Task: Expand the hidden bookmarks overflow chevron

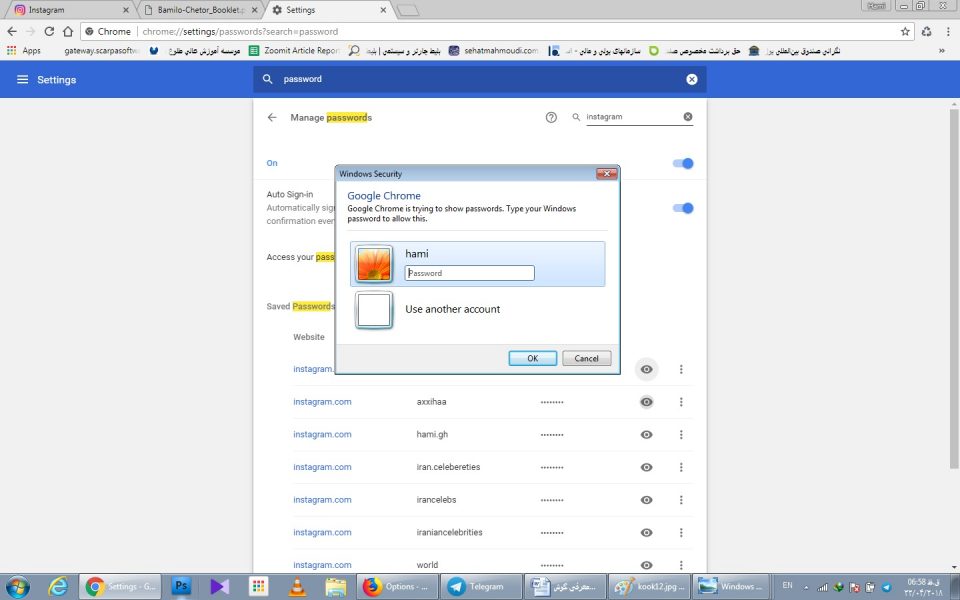Action: pyautogui.click(x=941, y=50)
